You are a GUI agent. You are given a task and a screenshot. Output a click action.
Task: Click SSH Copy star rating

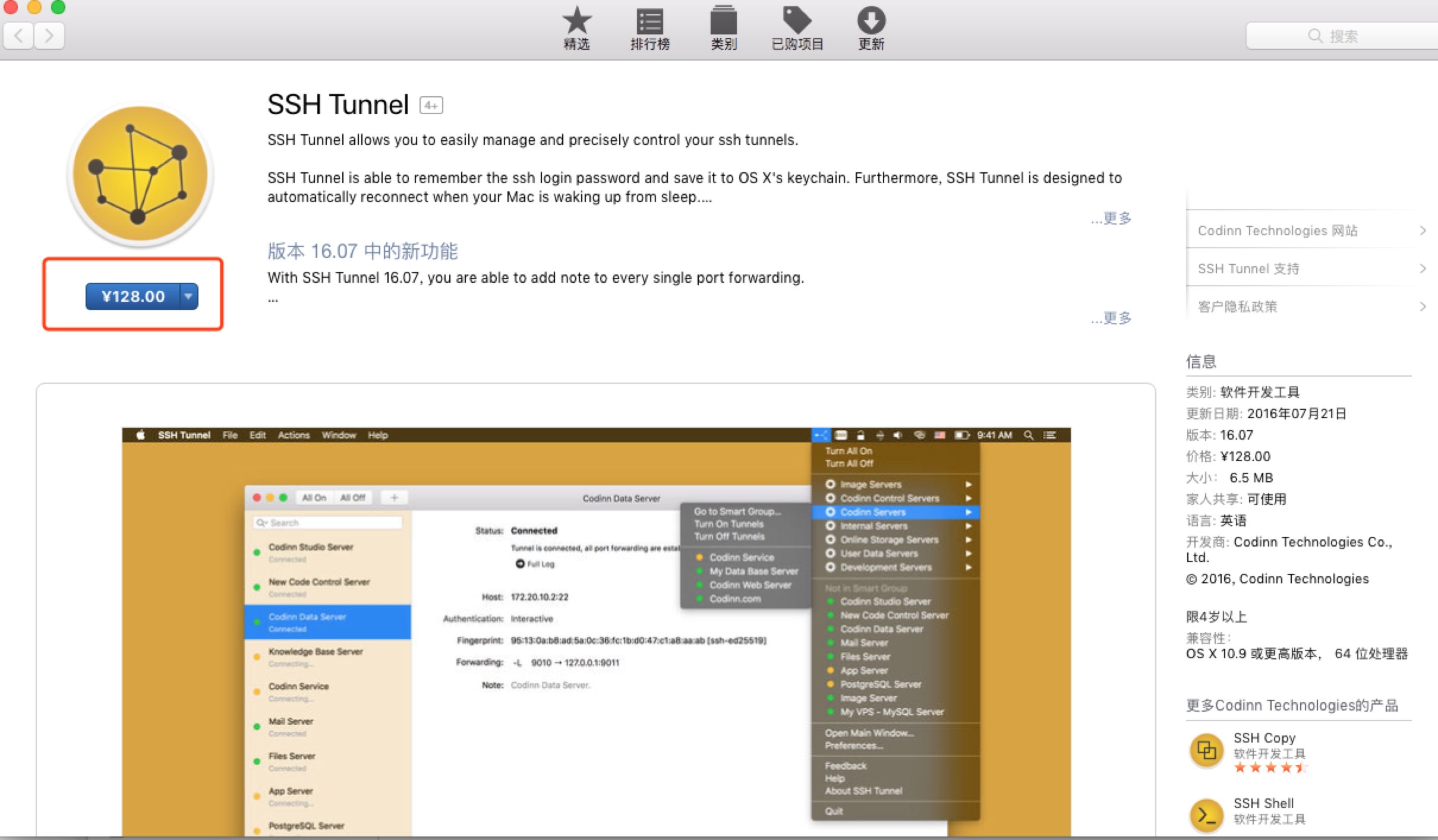click(1270, 768)
